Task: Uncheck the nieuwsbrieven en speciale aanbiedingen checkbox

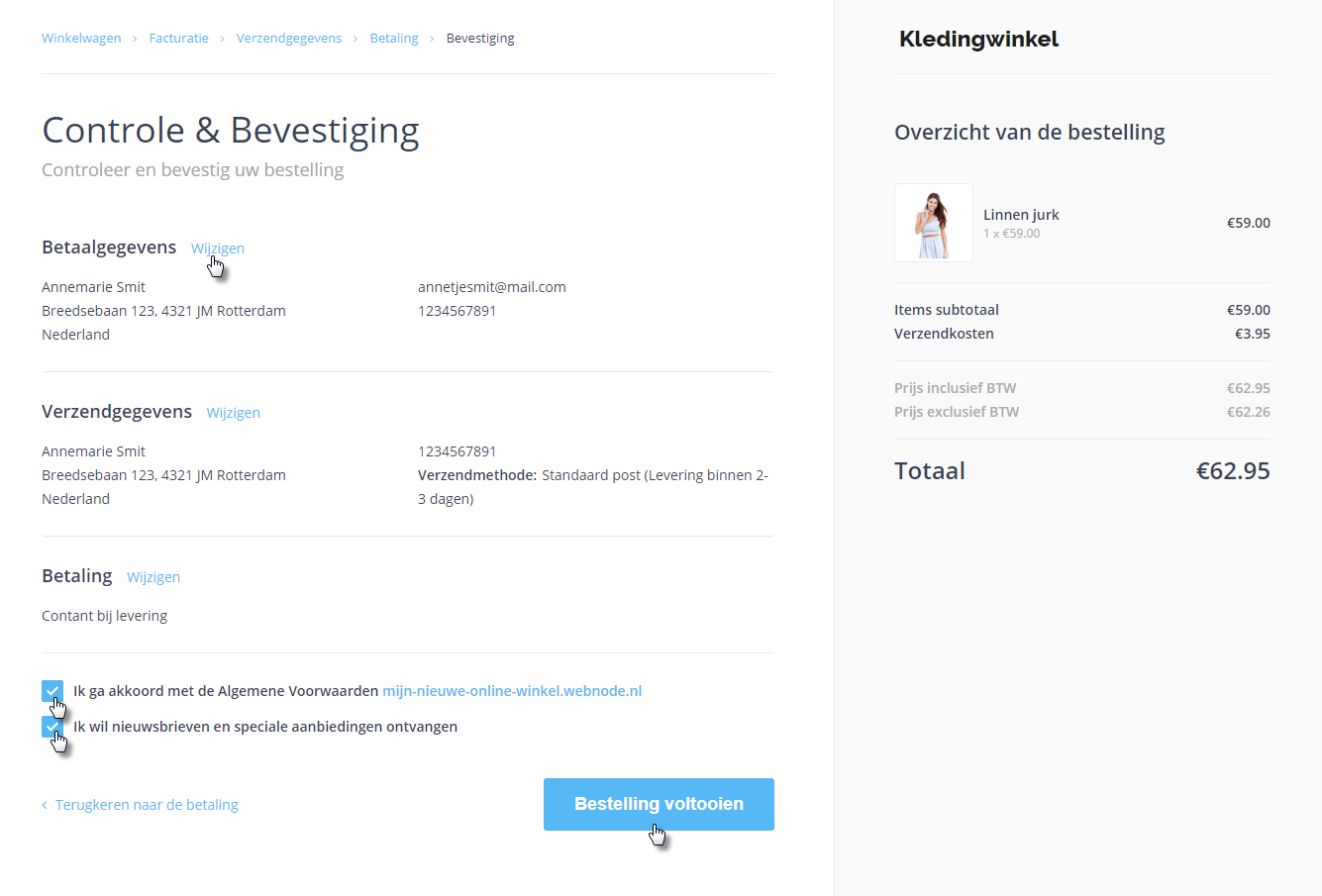Action: [52, 727]
